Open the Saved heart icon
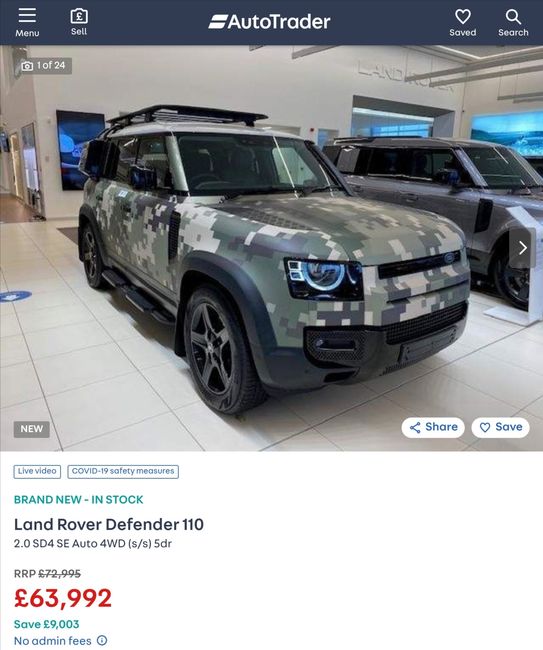The width and height of the screenshot is (543, 650). (x=463, y=17)
